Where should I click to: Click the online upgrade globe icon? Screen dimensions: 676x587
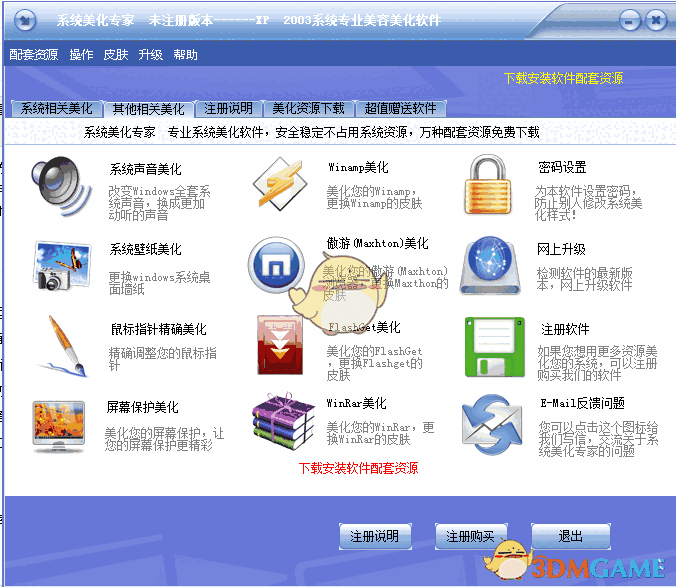pyautogui.click(x=490, y=265)
